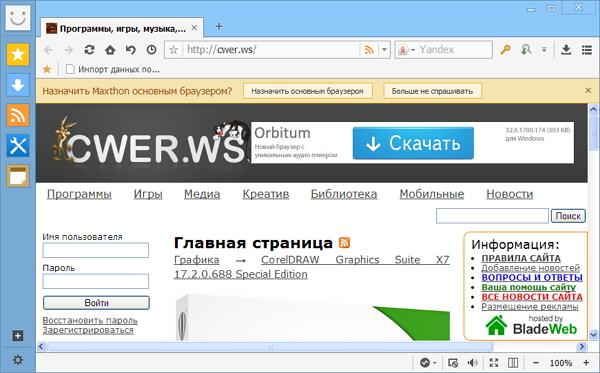Go back with the back arrow
This screenshot has height=373, width=600.
(x=48, y=50)
